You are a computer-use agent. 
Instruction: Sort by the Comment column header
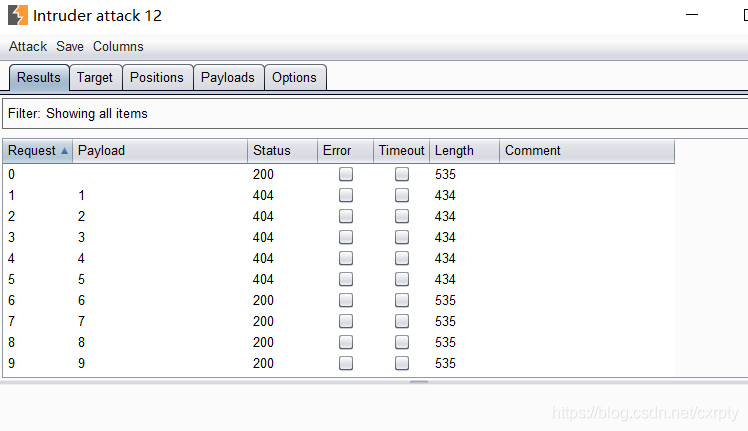(587, 151)
